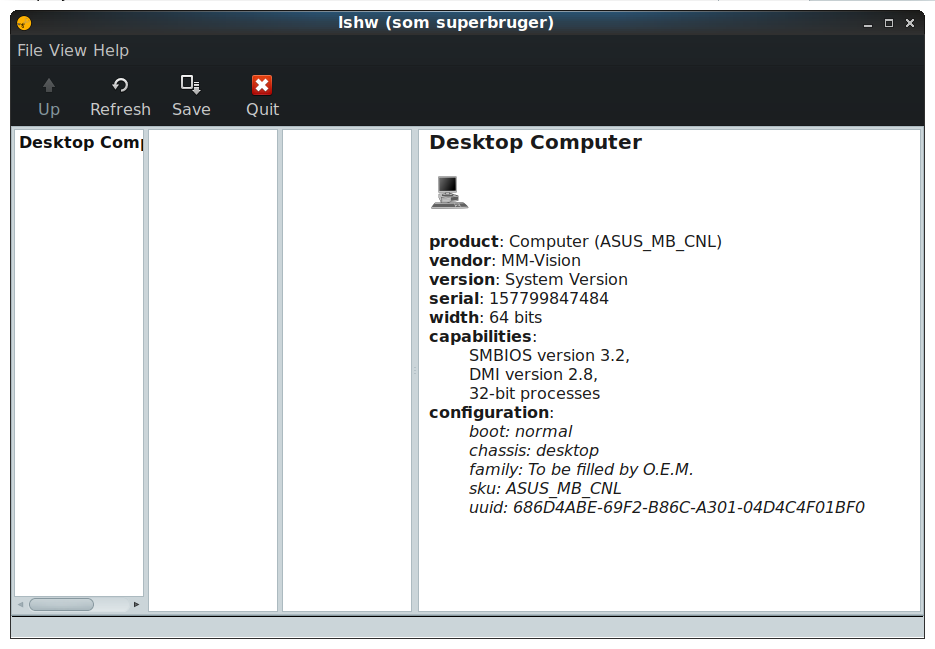Open the Help menu

coord(111,50)
